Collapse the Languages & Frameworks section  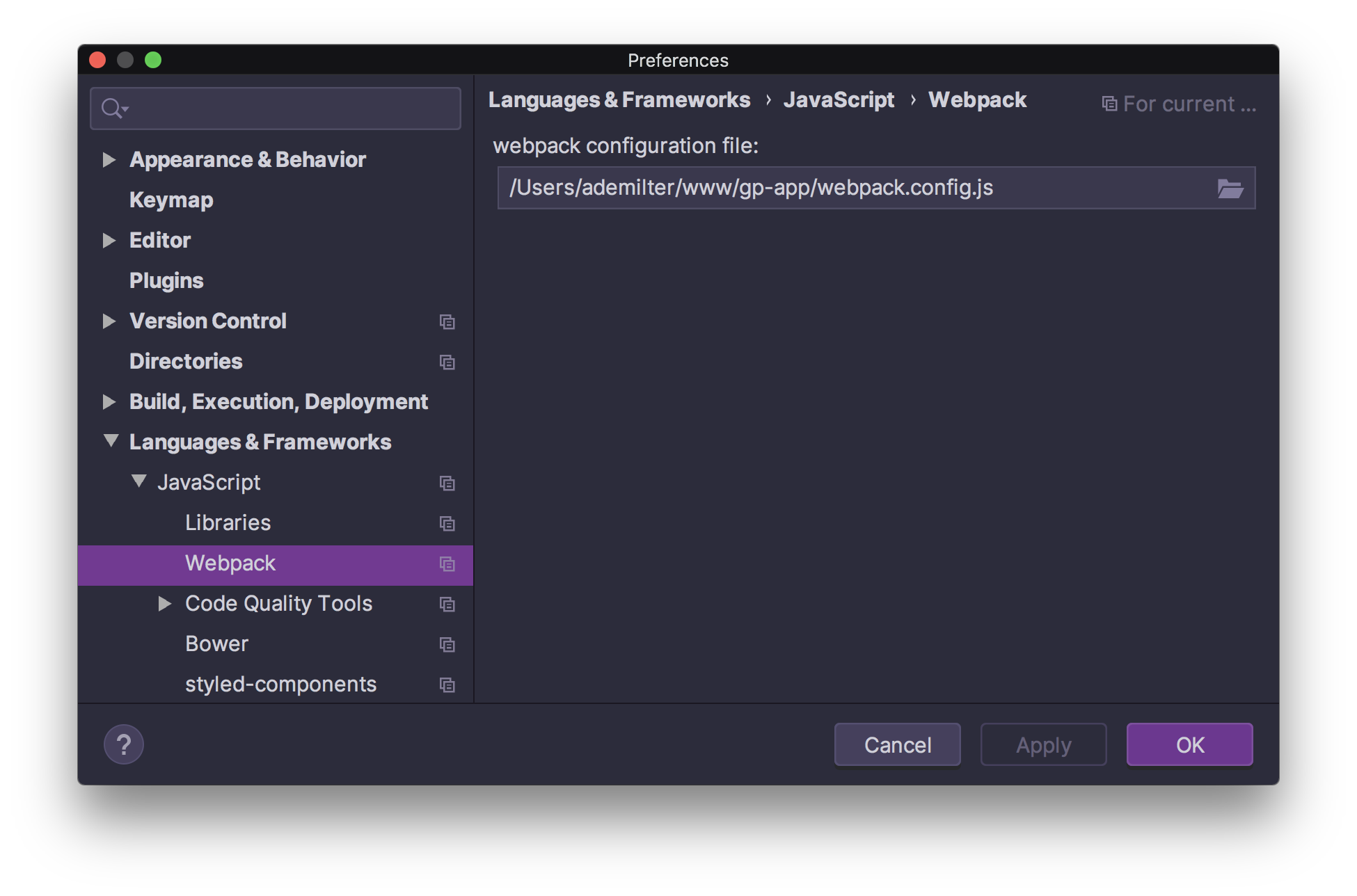(111, 441)
